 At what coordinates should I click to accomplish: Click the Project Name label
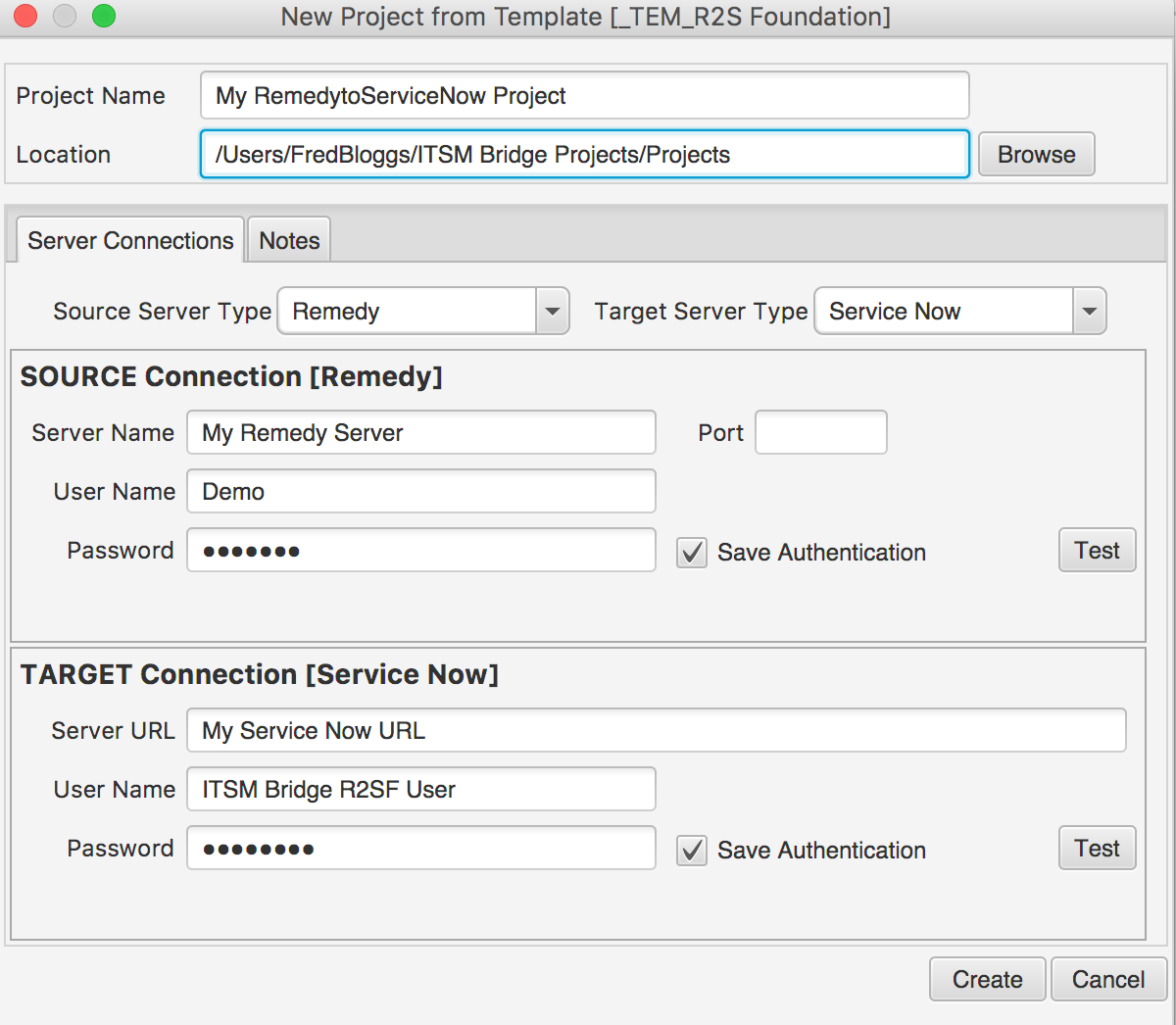tap(90, 95)
